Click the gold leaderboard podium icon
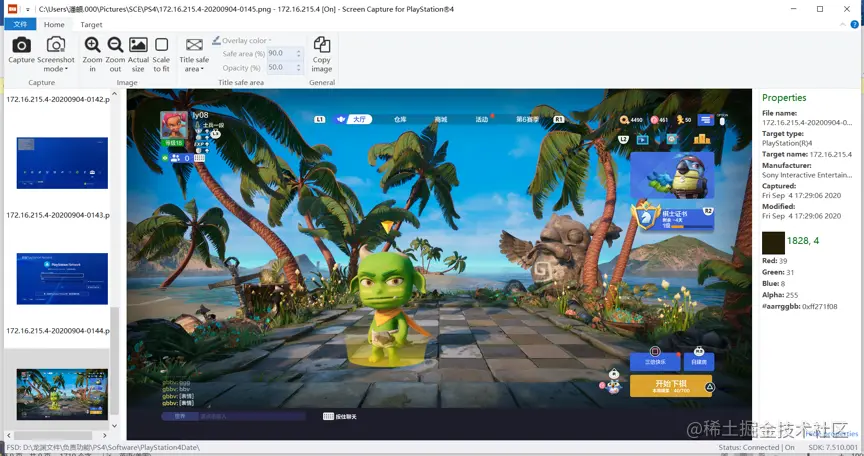 (x=702, y=139)
